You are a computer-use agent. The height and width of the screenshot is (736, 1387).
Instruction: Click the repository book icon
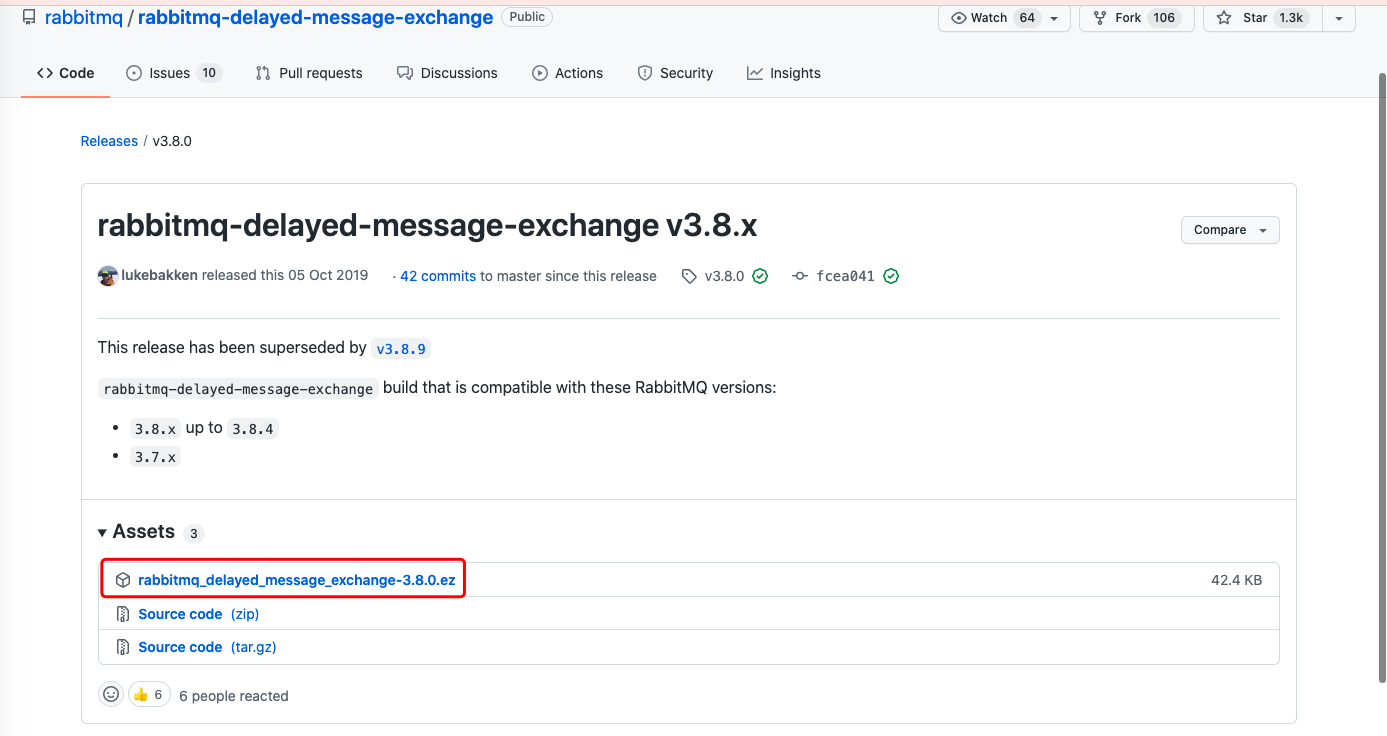point(29,17)
